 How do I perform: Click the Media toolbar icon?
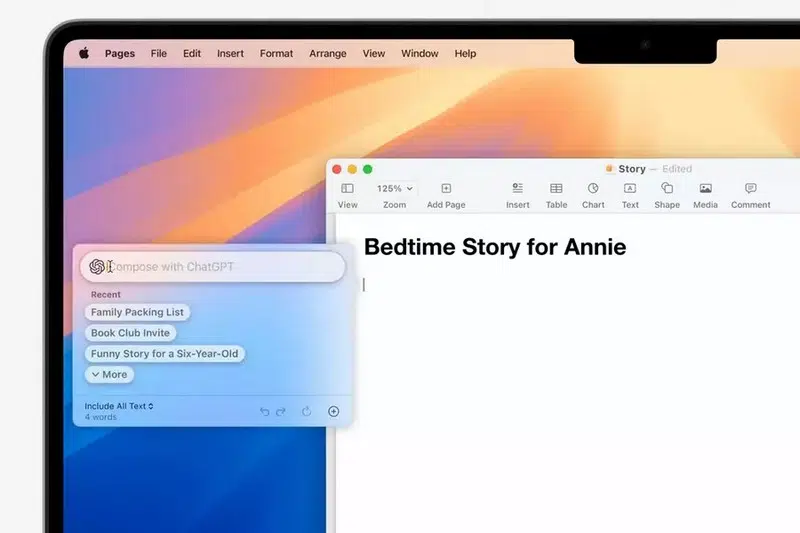pyautogui.click(x=706, y=189)
